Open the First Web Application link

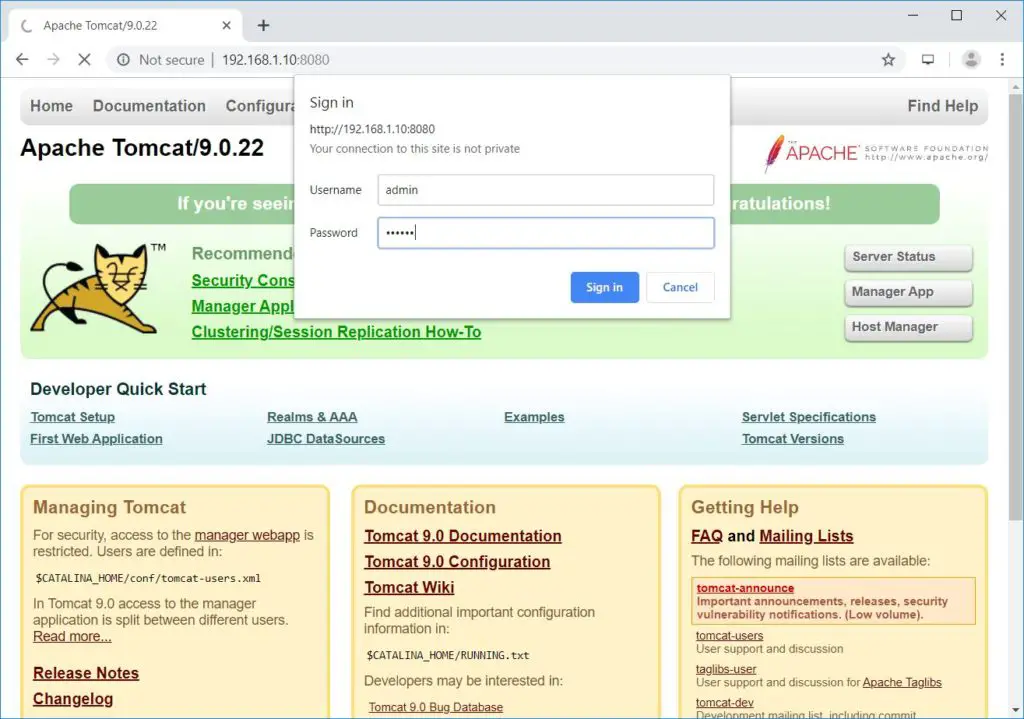(96, 439)
